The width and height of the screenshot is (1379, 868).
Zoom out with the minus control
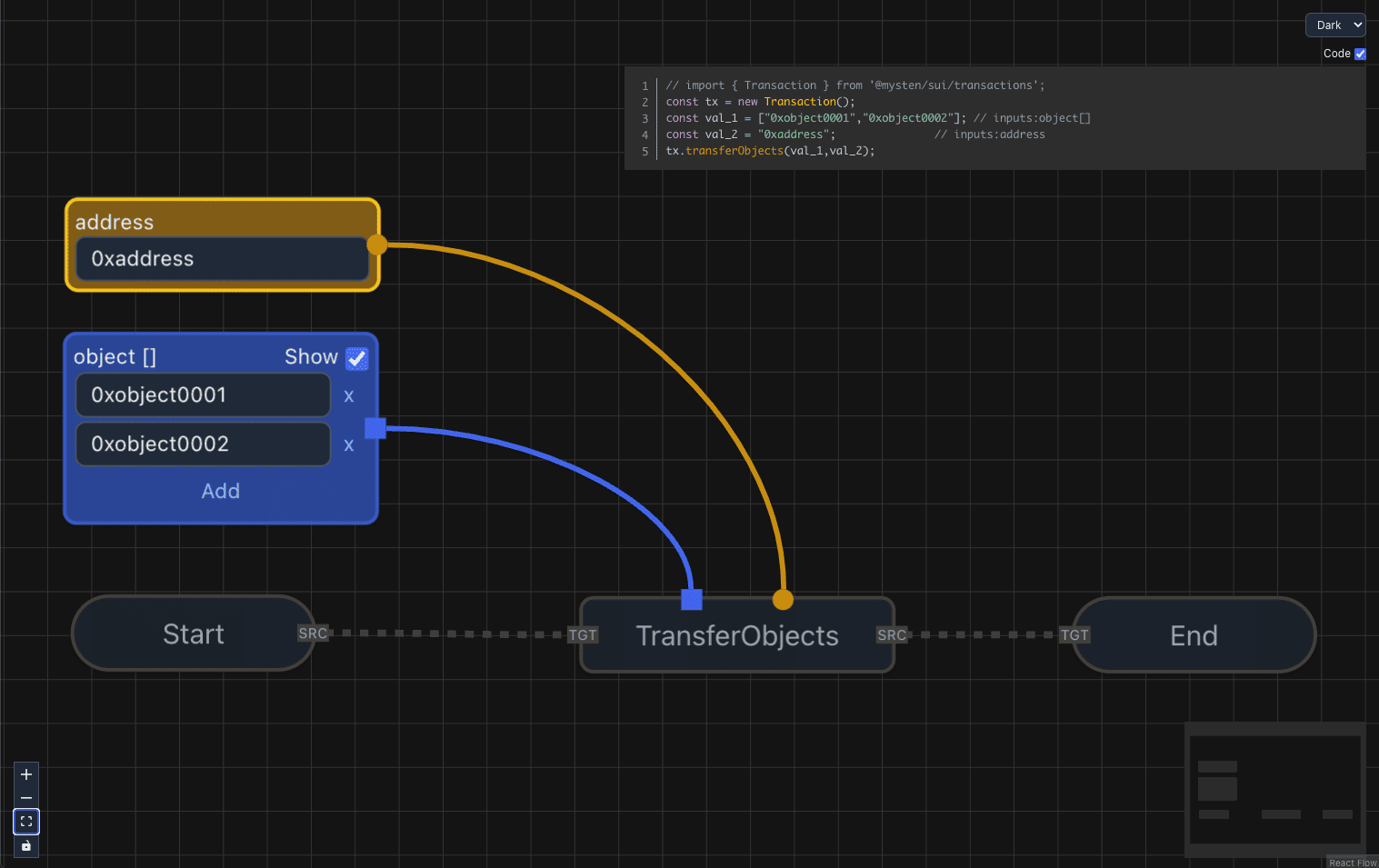point(26,798)
